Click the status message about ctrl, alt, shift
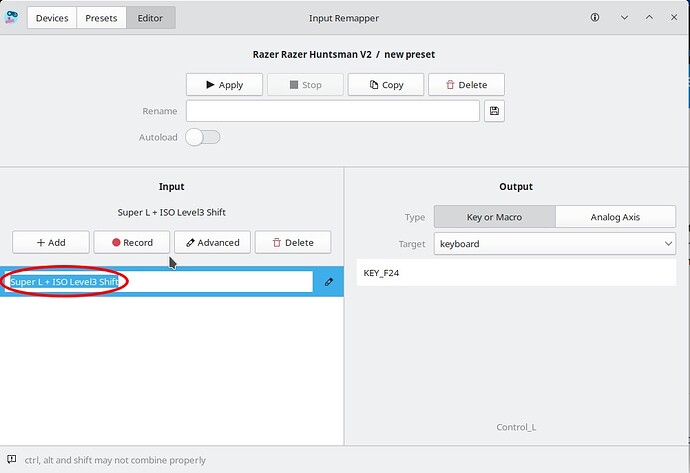Image resolution: width=690 pixels, height=473 pixels. pyautogui.click(x=115, y=460)
